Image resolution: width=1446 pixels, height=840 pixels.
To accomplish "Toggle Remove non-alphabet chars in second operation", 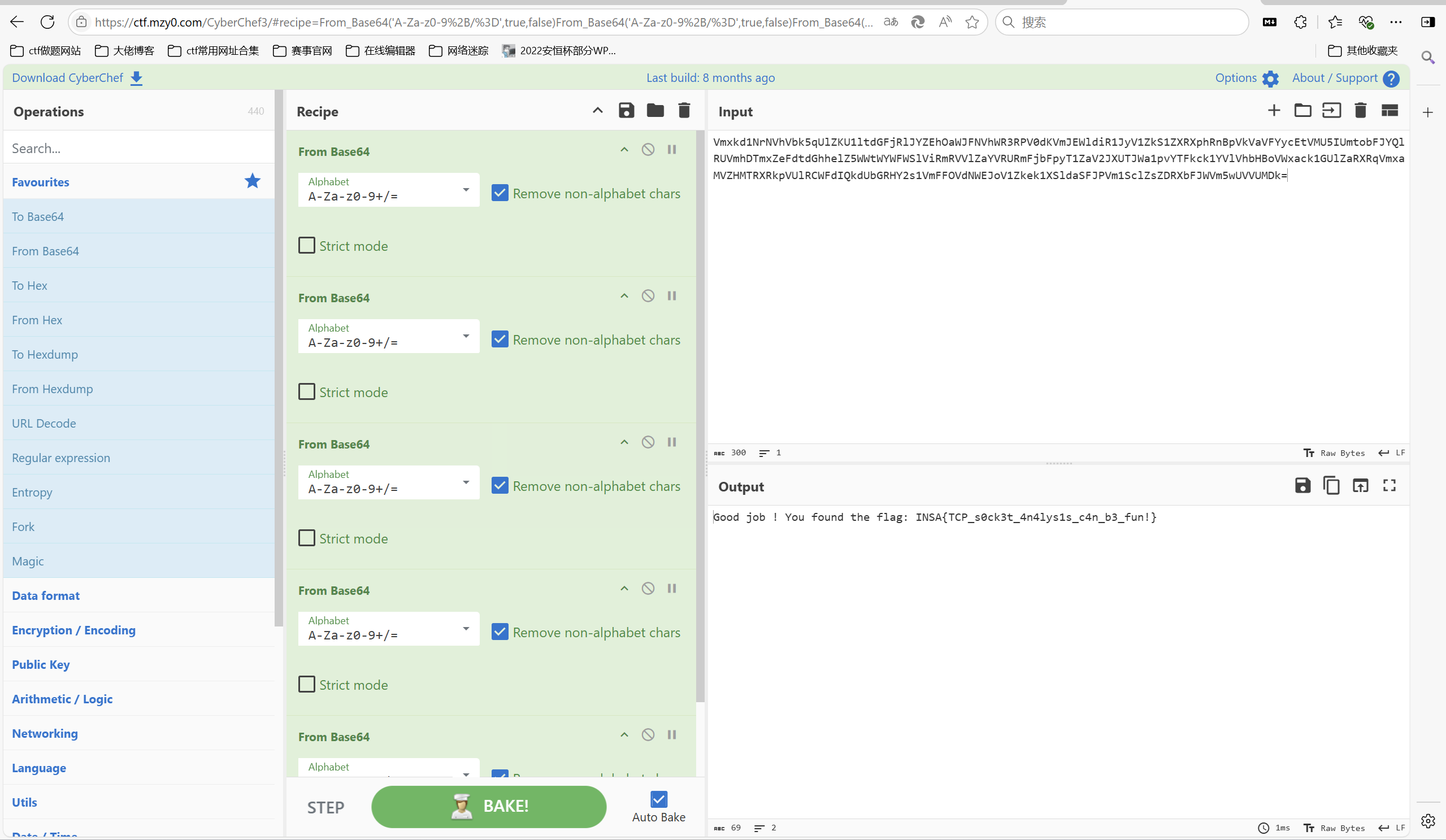I will [500, 339].
